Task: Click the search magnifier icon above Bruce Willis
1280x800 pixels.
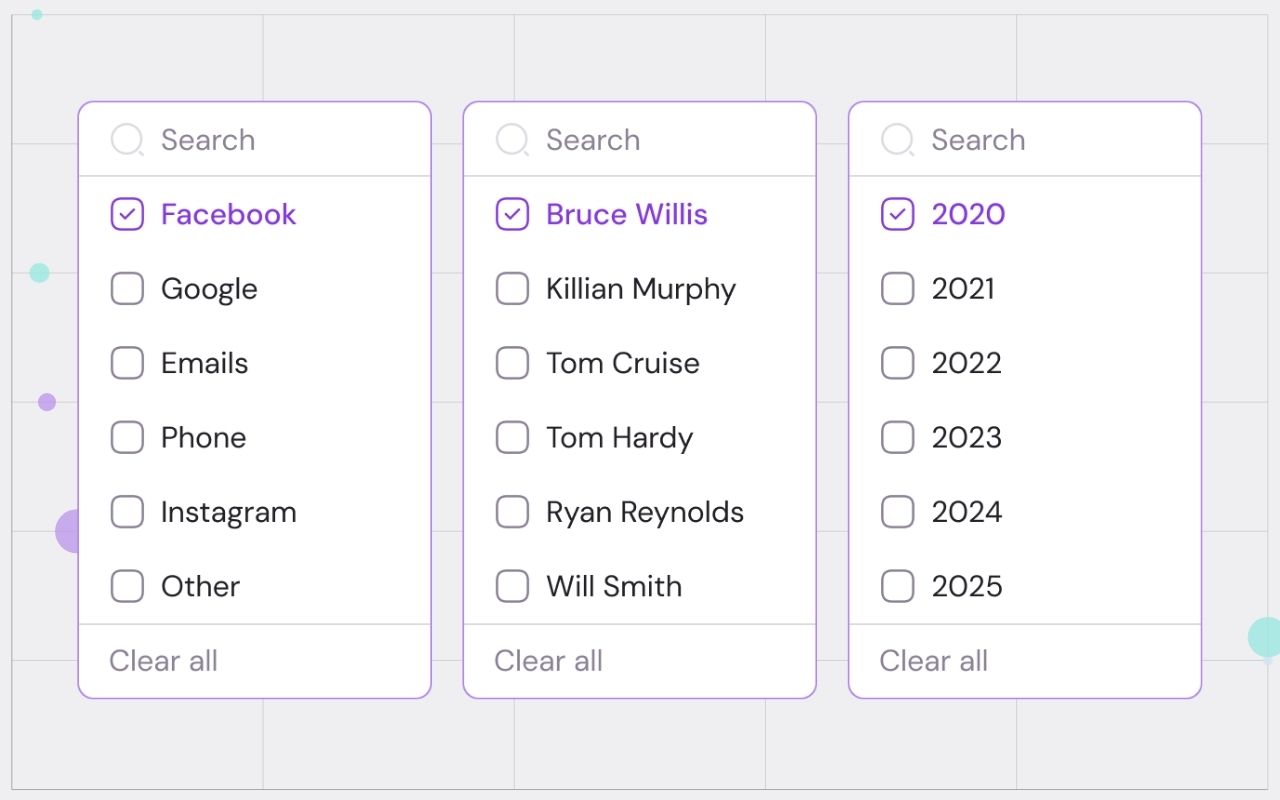Action: (x=512, y=140)
